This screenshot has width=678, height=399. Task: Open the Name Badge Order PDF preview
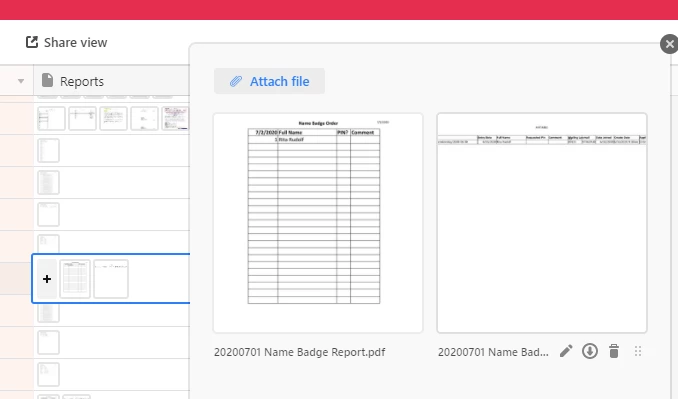coord(318,223)
